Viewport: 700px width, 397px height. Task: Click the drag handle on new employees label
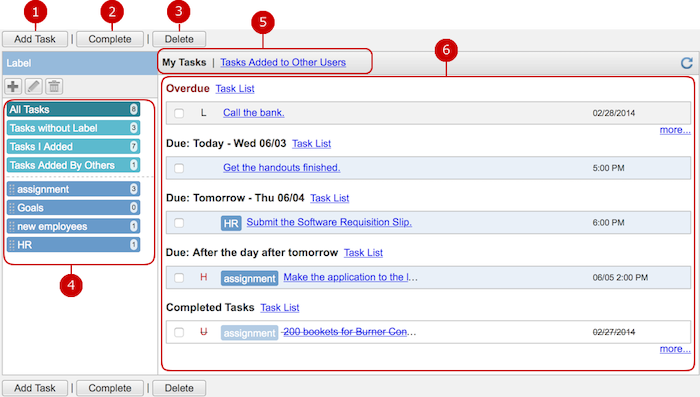coord(12,226)
